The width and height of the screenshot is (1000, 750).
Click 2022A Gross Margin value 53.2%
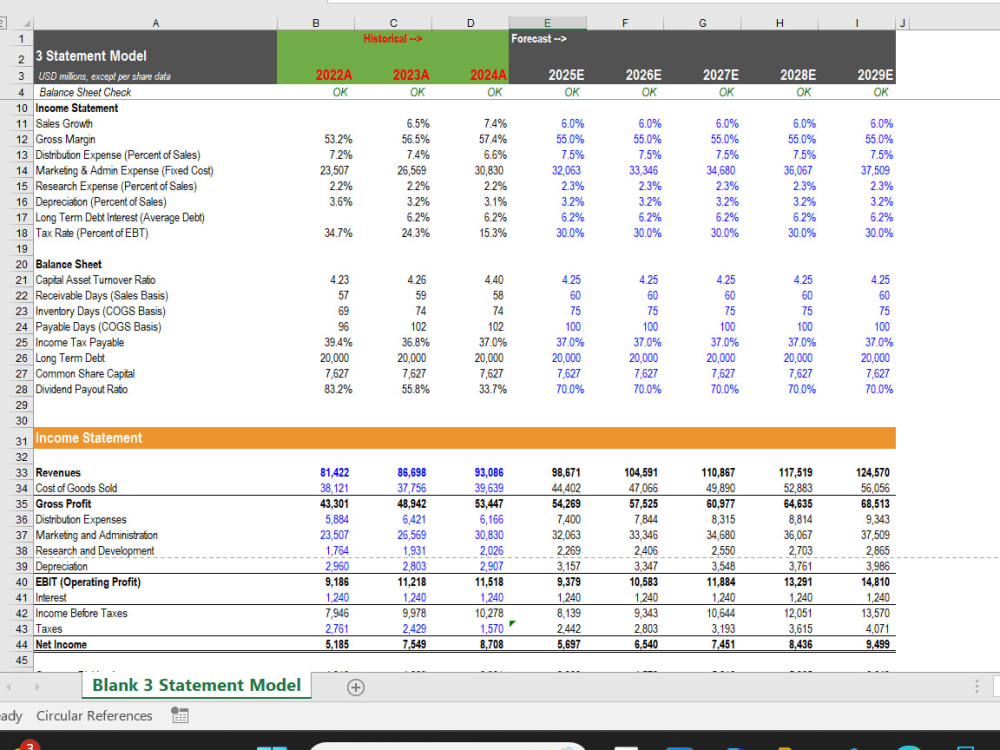pos(338,139)
